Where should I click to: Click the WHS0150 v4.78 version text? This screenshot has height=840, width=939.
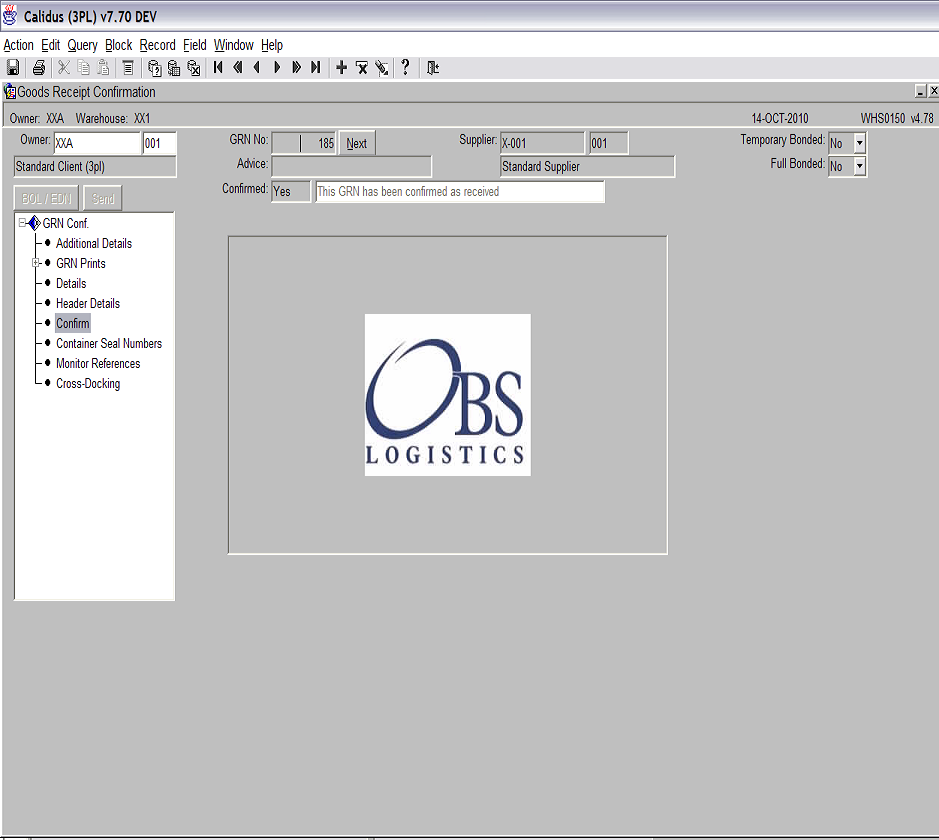(x=897, y=118)
